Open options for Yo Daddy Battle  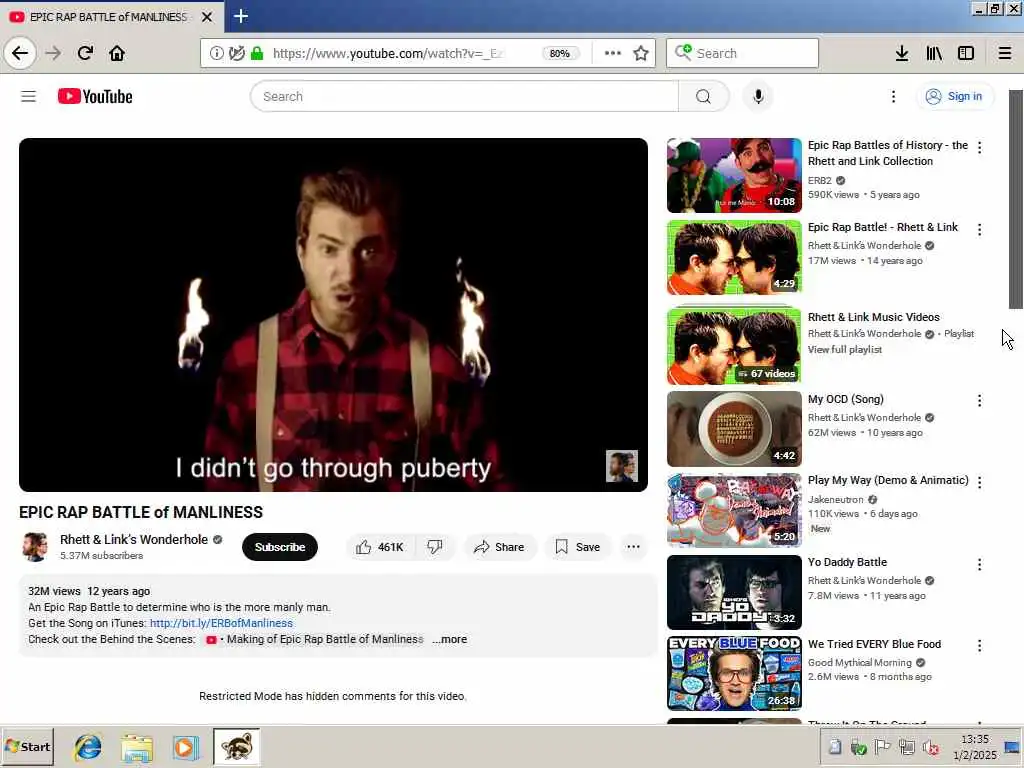pos(979,564)
